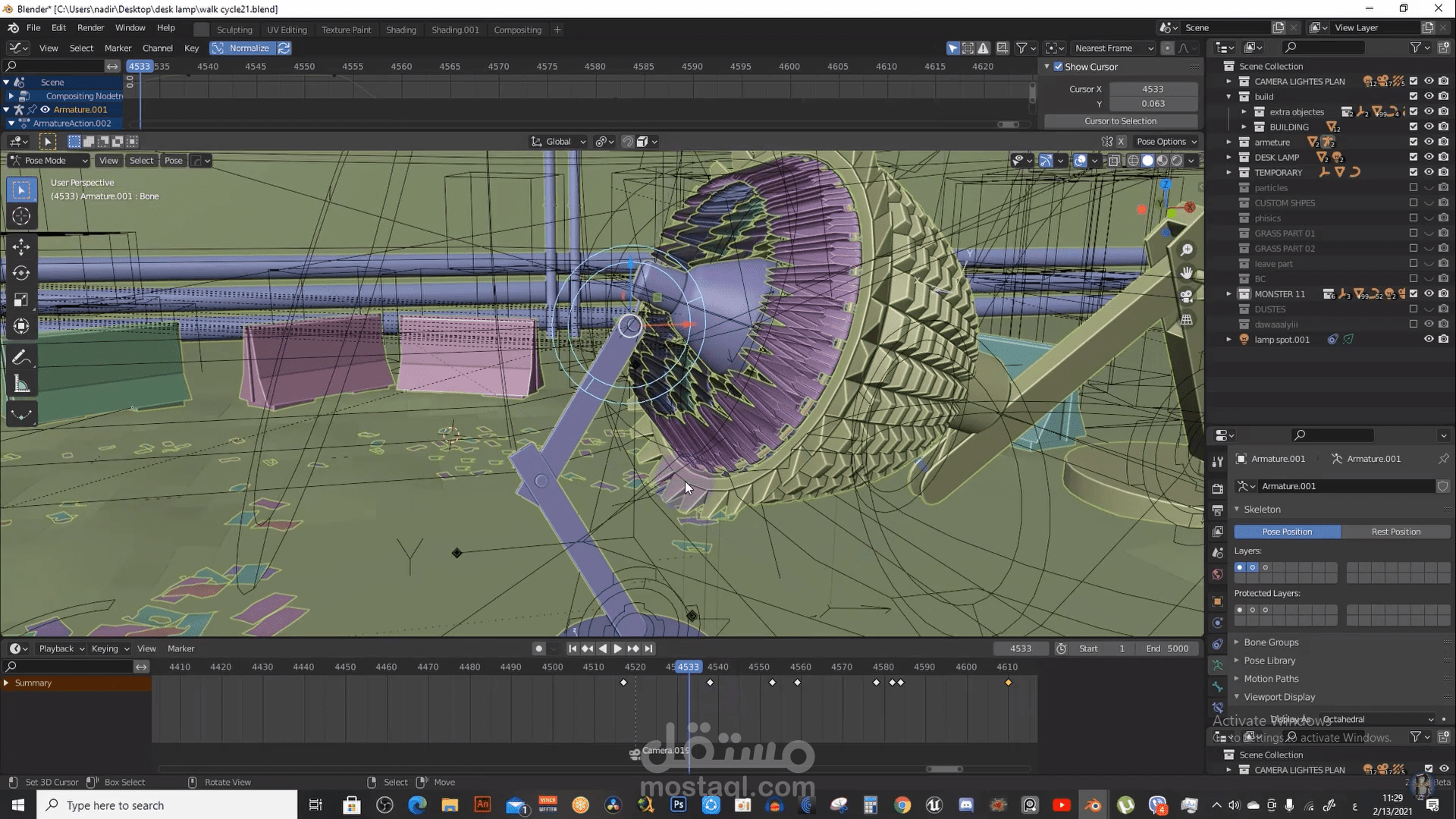1456x819 pixels.
Task: Open the Nearest Frame dropdown
Action: click(x=1112, y=48)
